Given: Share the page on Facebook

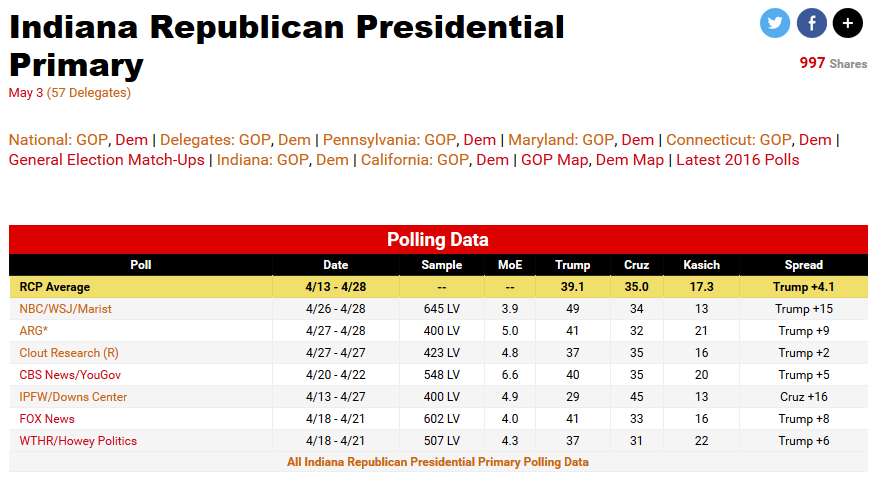Looking at the screenshot, I should pyautogui.click(x=811, y=23).
